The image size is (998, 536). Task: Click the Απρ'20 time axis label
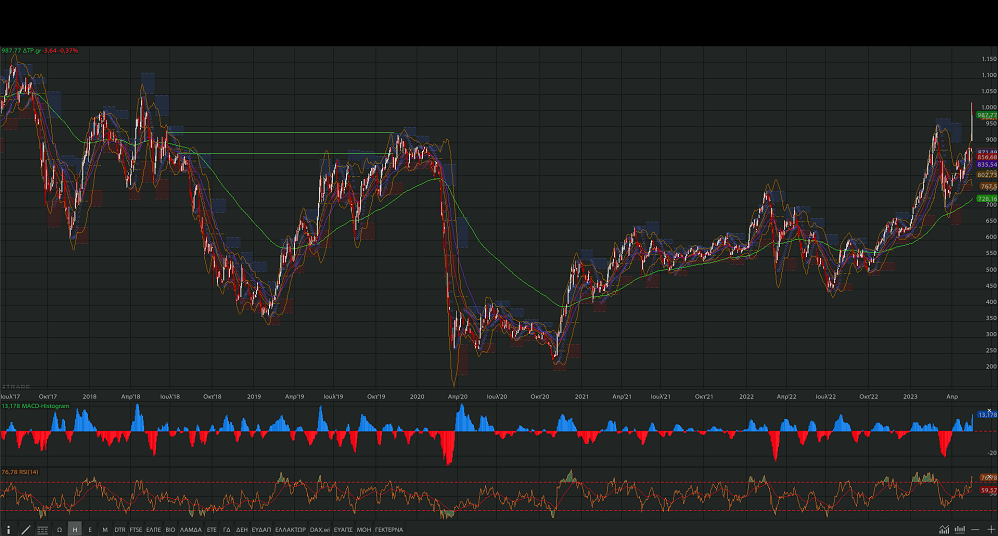click(x=458, y=397)
